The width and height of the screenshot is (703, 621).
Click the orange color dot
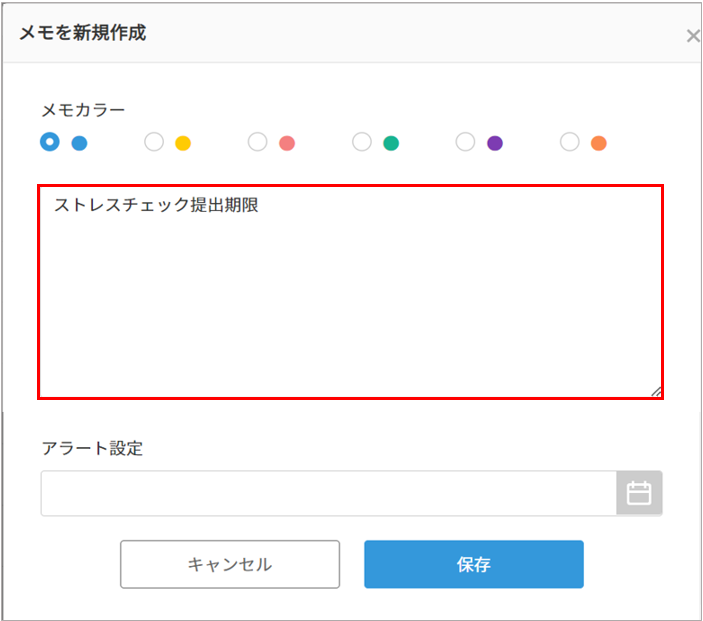pyautogui.click(x=599, y=143)
